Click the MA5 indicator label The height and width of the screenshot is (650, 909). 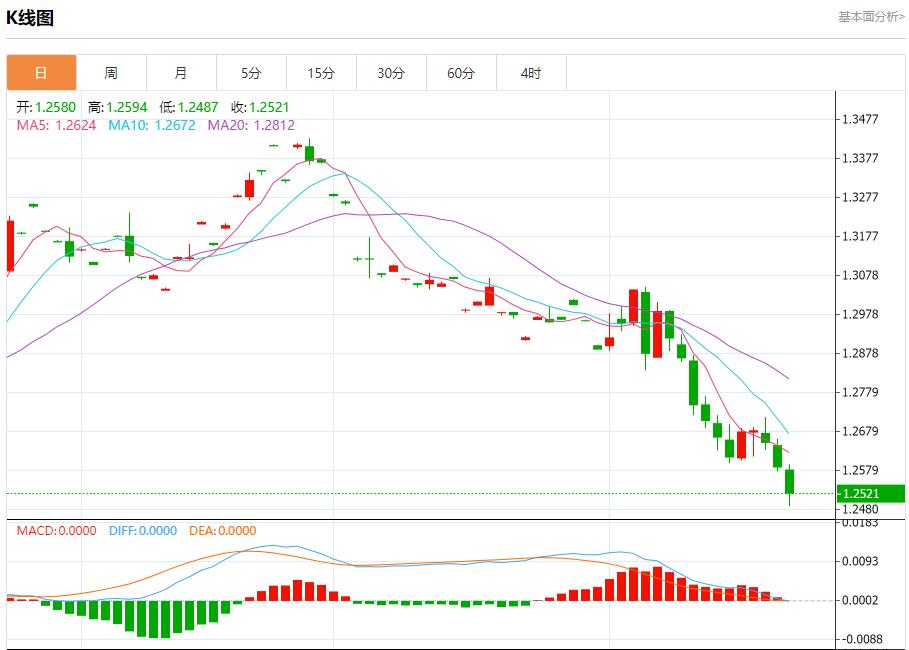tap(56, 125)
